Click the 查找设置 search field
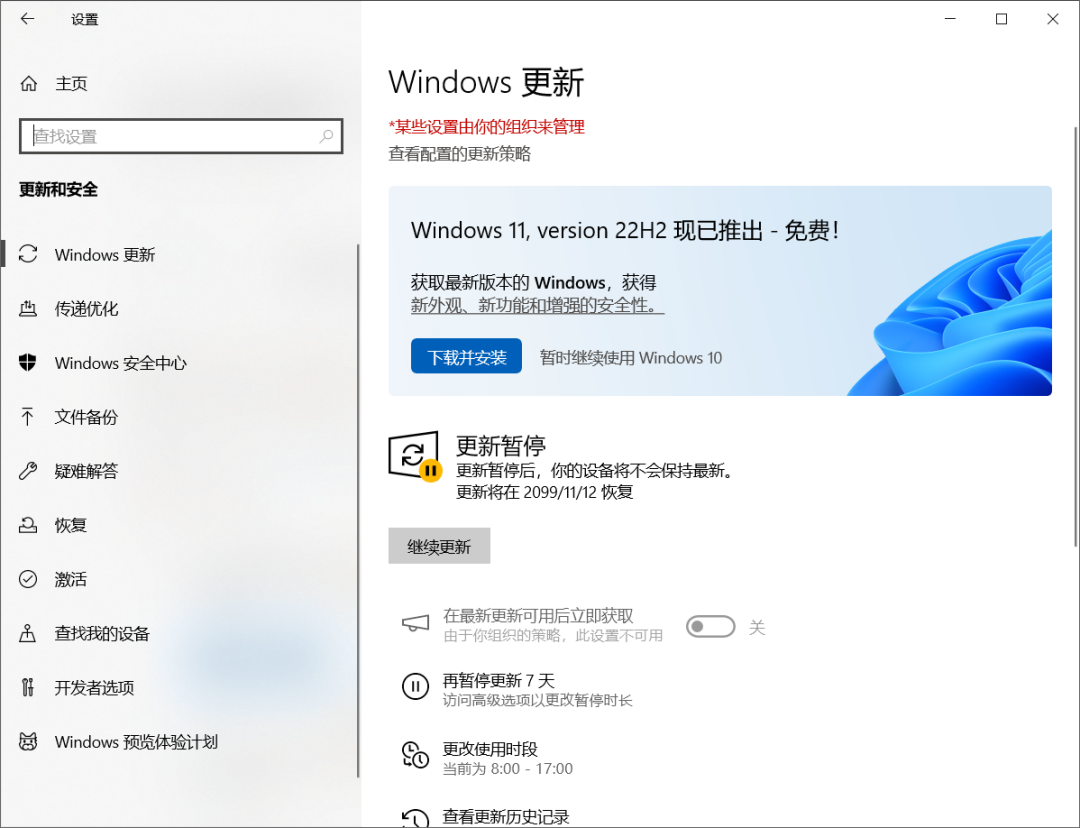Viewport: 1080px width, 828px height. [x=180, y=136]
